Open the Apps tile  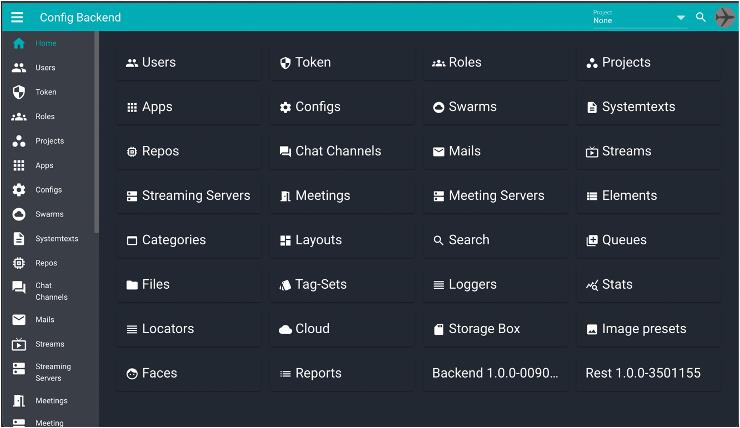click(188, 107)
